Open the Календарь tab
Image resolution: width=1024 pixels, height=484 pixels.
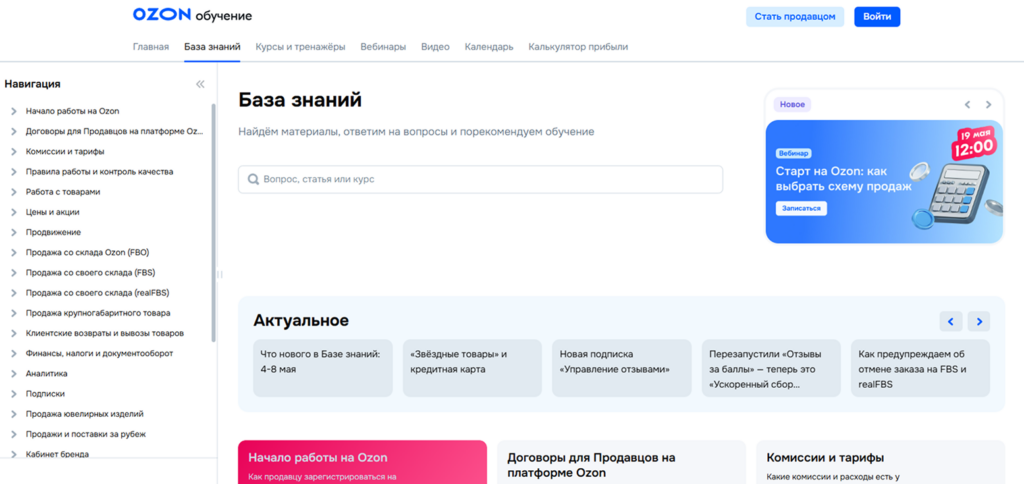click(x=489, y=47)
